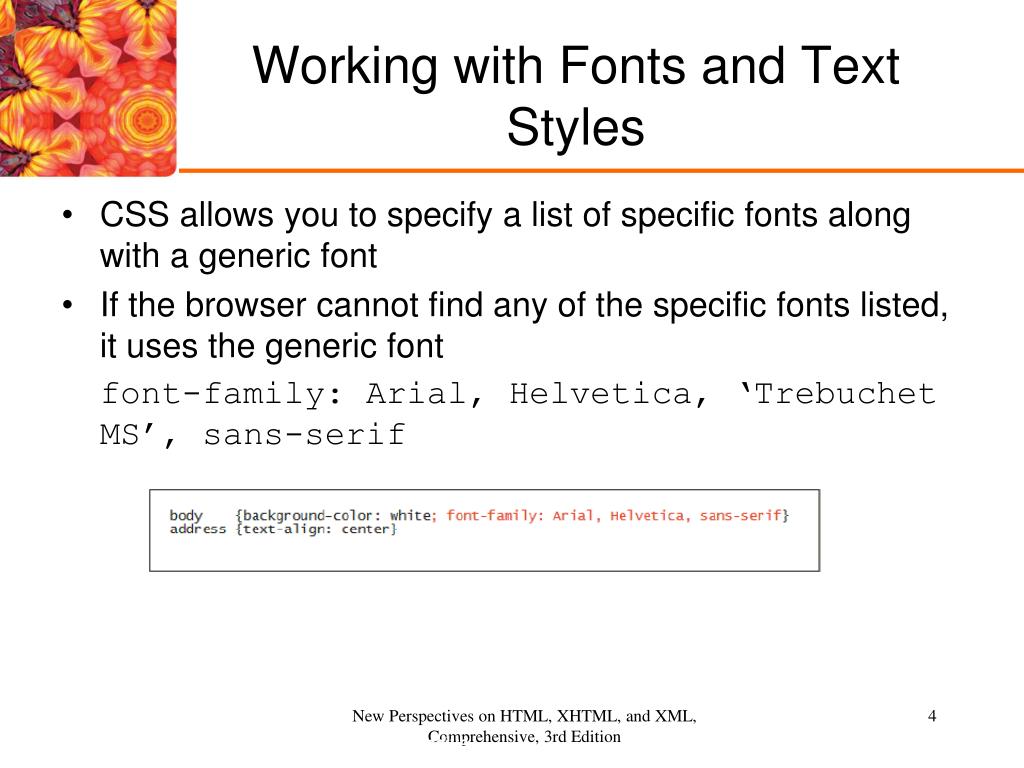Click the 'address {text-align: center}' code line
The width and height of the screenshot is (1024, 768).
tap(283, 530)
